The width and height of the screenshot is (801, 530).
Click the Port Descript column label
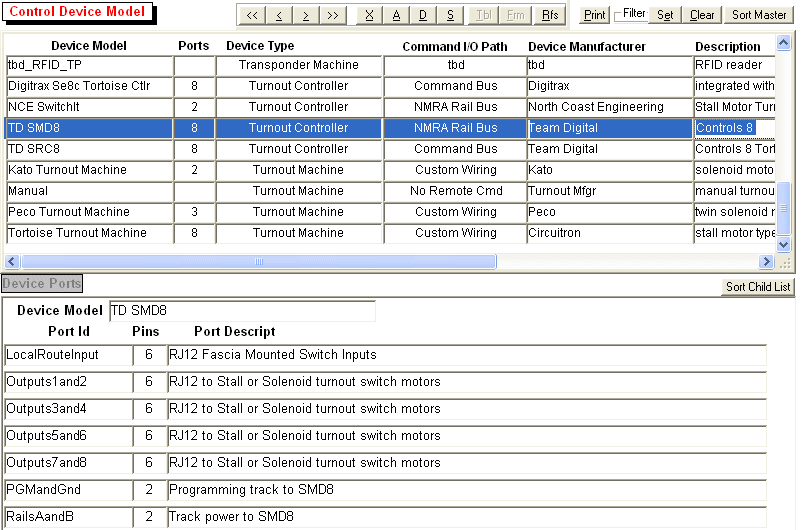point(234,332)
